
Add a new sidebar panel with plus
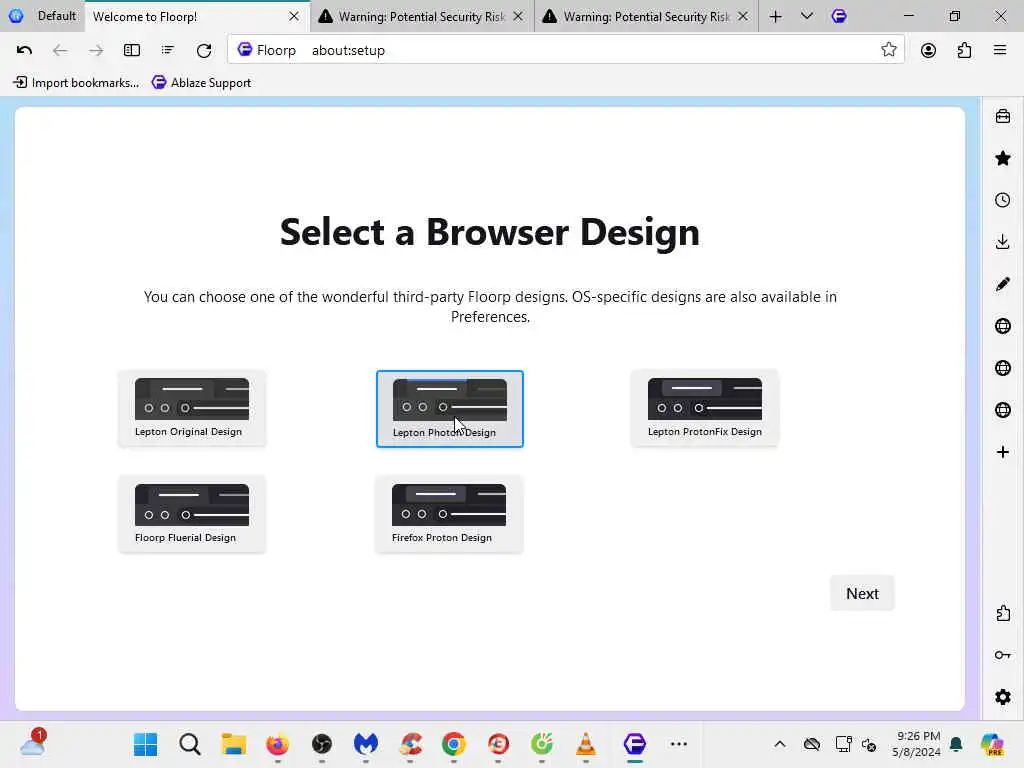coord(1003,452)
